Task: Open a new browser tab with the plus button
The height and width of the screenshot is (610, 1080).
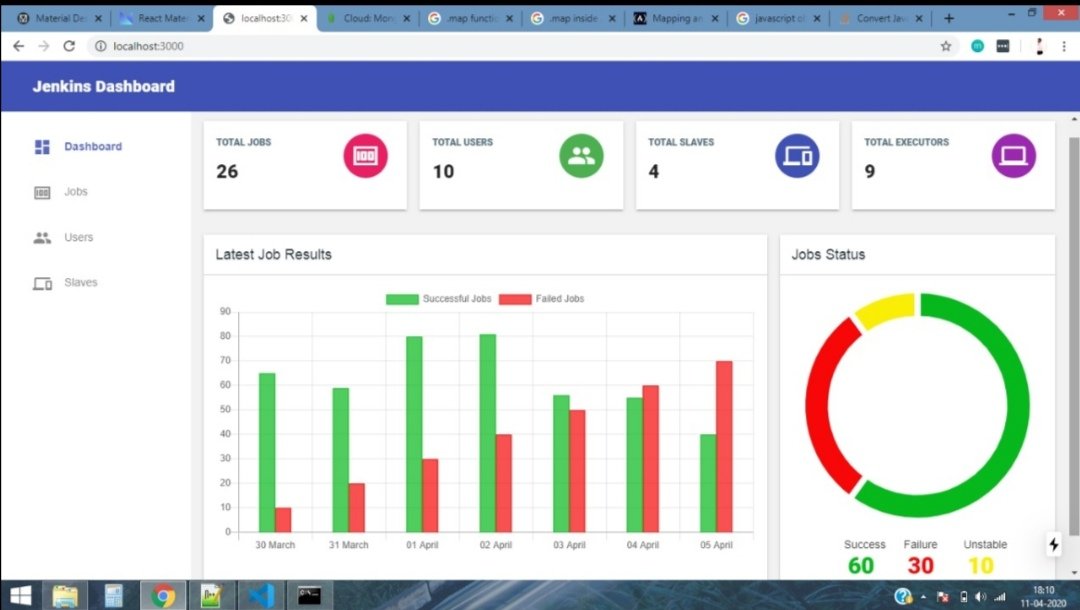Action: coord(949,19)
